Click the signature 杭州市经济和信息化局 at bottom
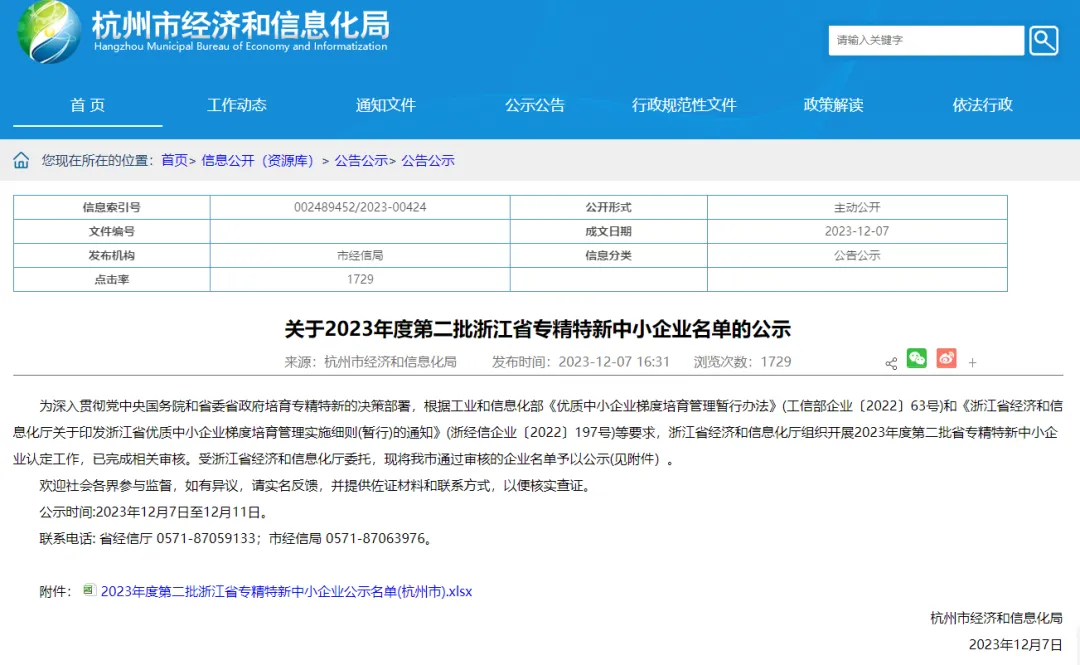Screen dimensions: 1080x665 pos(996,618)
